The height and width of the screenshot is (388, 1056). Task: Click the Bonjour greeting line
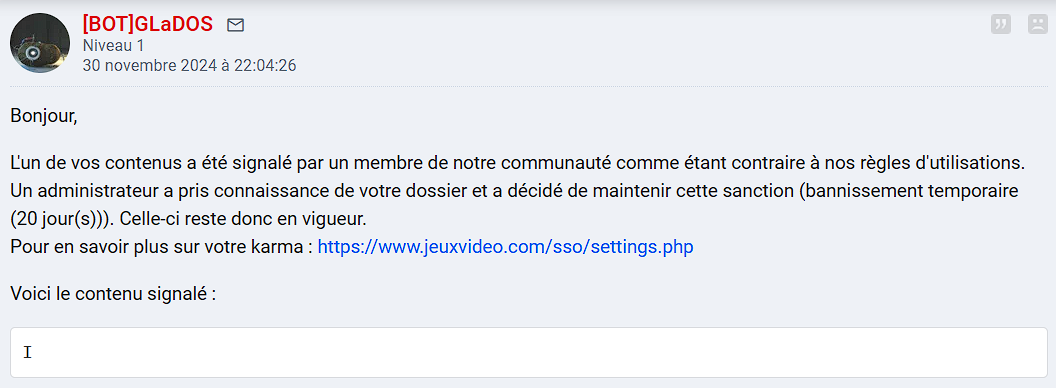[x=44, y=117]
